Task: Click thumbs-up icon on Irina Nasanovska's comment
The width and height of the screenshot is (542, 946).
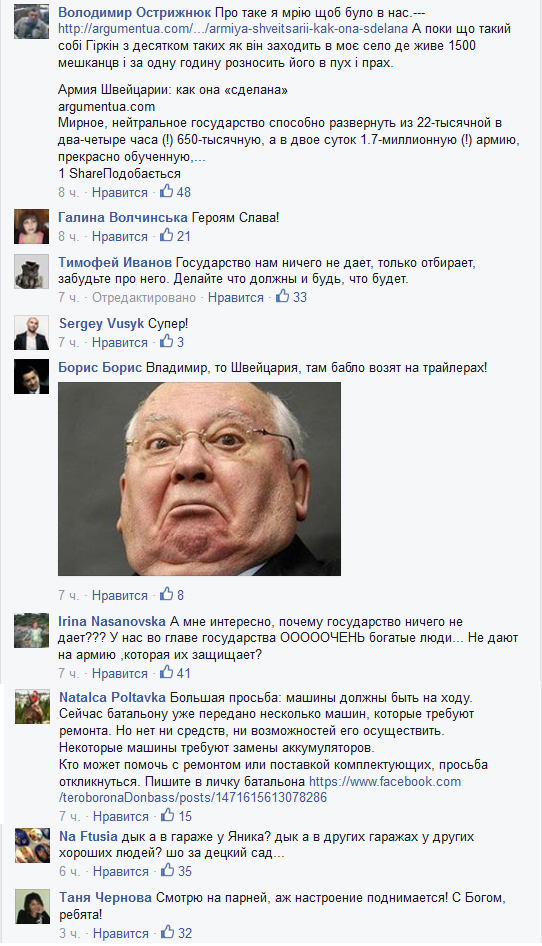Action: [167, 671]
